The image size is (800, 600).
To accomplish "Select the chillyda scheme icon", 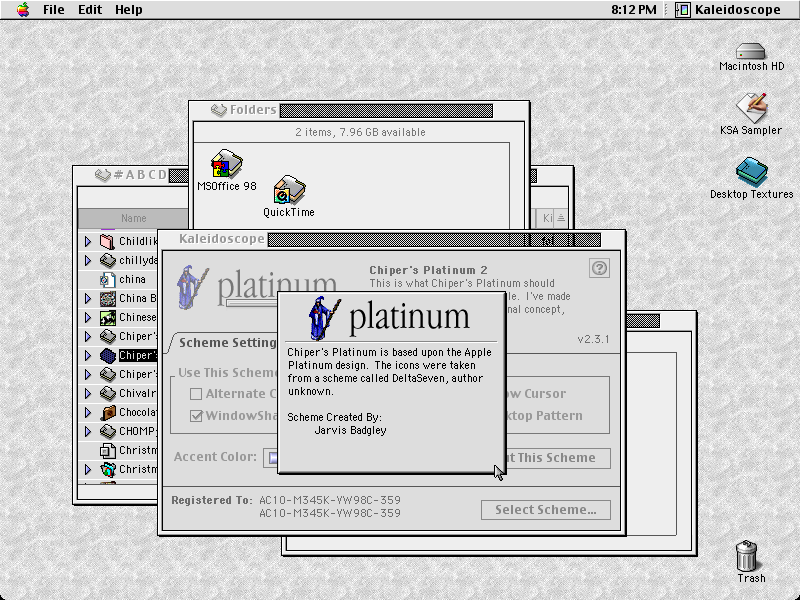I will (108, 260).
